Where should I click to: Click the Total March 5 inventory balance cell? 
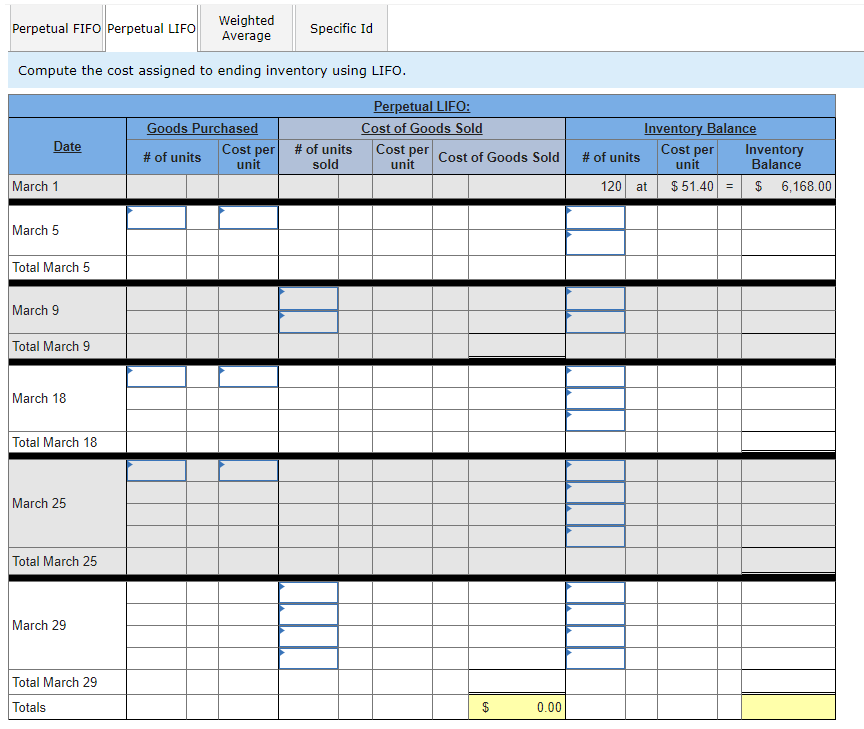tap(788, 267)
